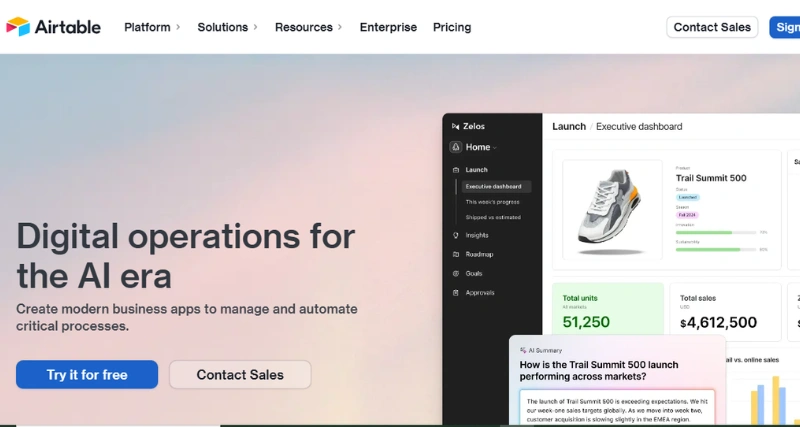The width and height of the screenshot is (800, 427).
Task: Expand the Home chevron in the Zelos sidebar
Action: 495,148
